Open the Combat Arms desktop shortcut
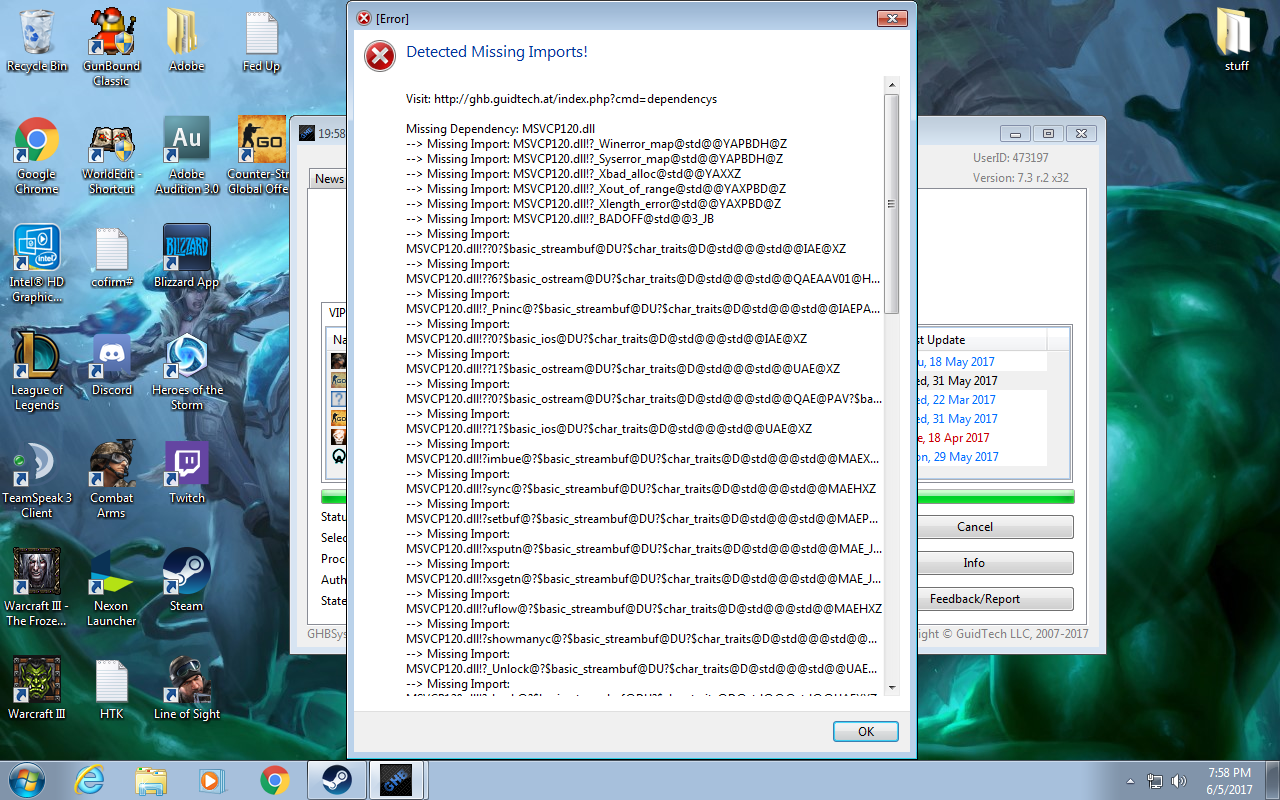The width and height of the screenshot is (1280, 800). 112,480
